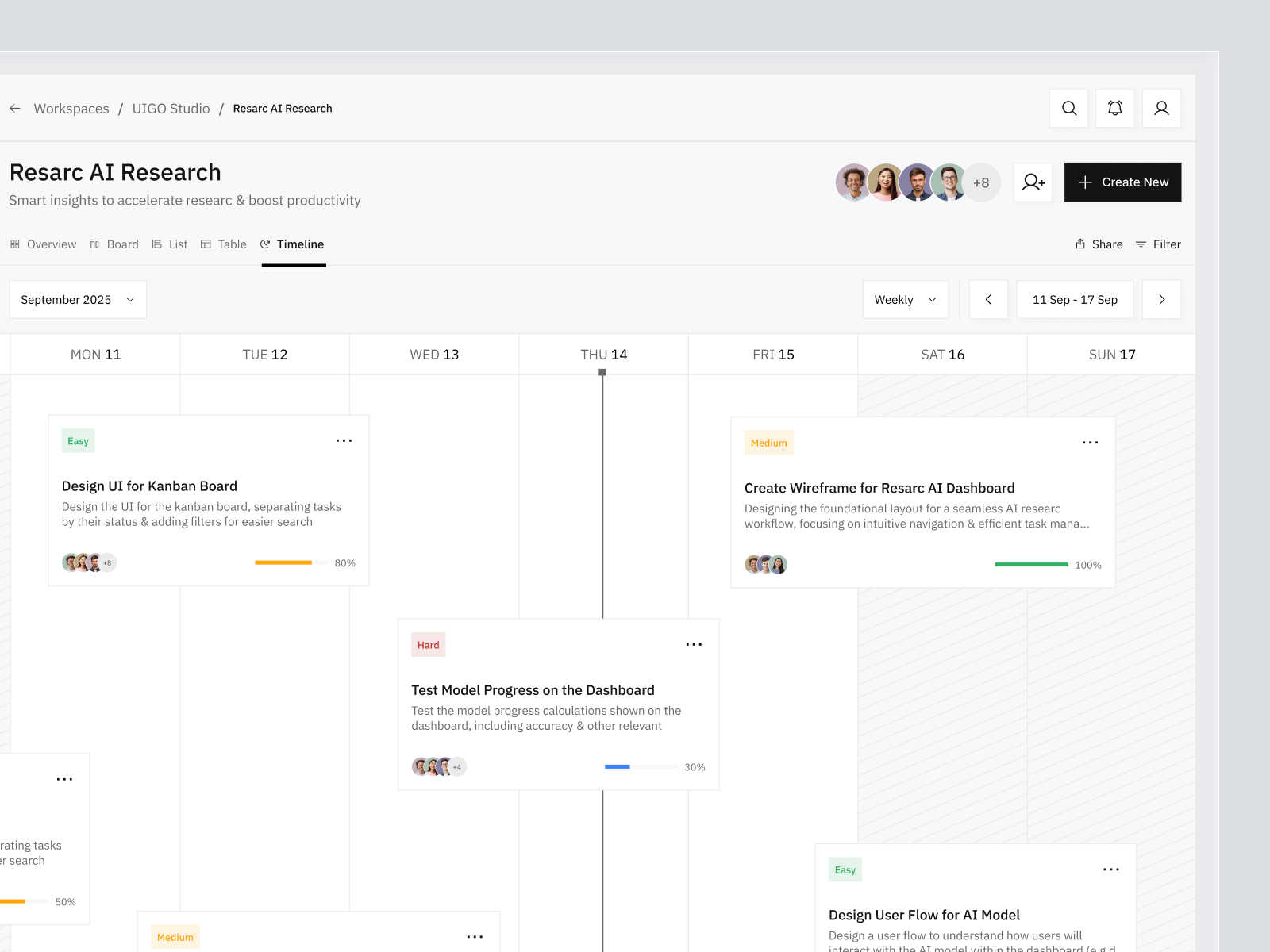Open options menu on Design UI for Kanban Board card
The image size is (1270, 952).
344,440
